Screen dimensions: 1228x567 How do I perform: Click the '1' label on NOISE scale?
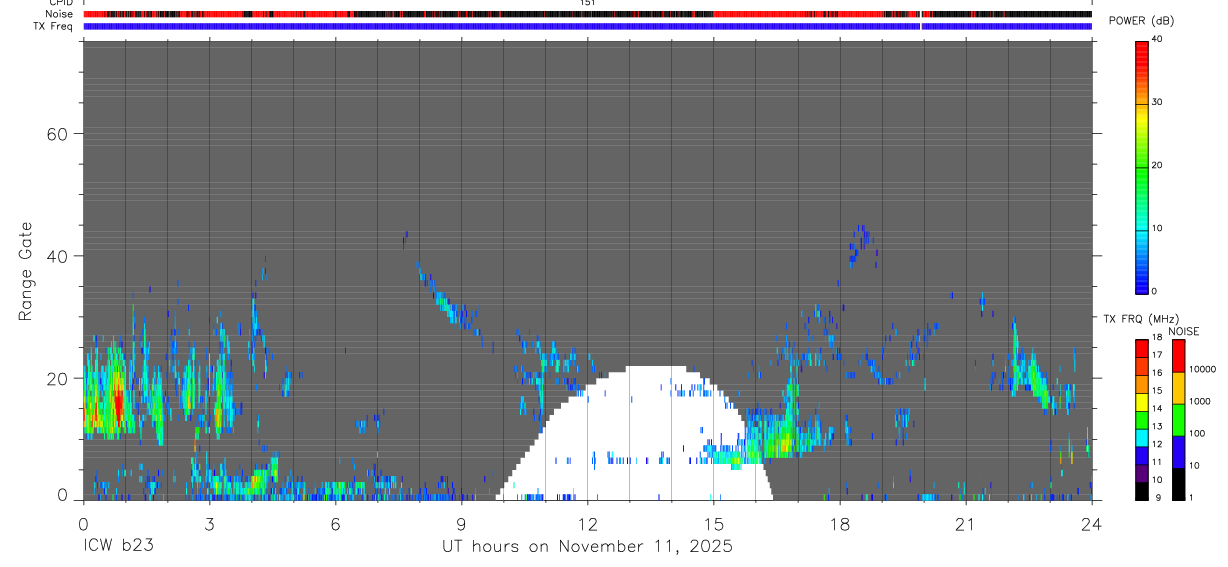[x=1192, y=497]
